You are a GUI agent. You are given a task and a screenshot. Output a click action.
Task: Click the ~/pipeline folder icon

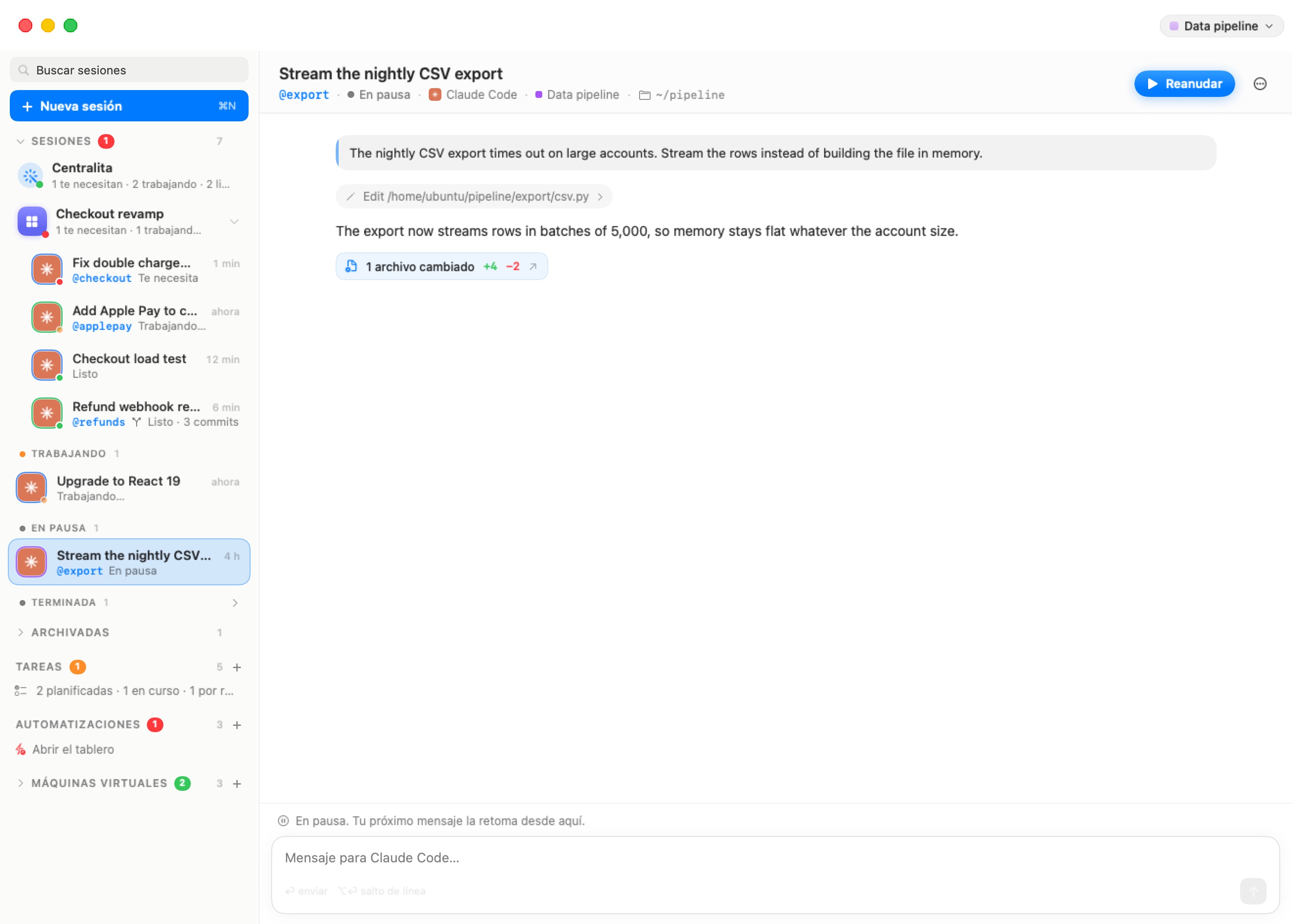click(x=645, y=95)
